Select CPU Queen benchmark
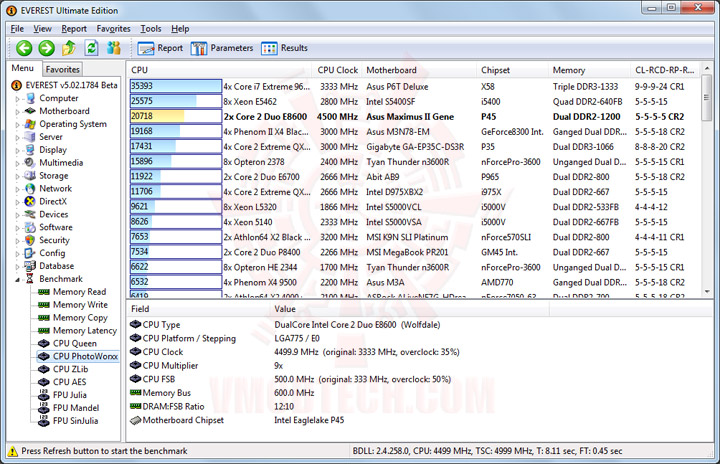 [75, 343]
